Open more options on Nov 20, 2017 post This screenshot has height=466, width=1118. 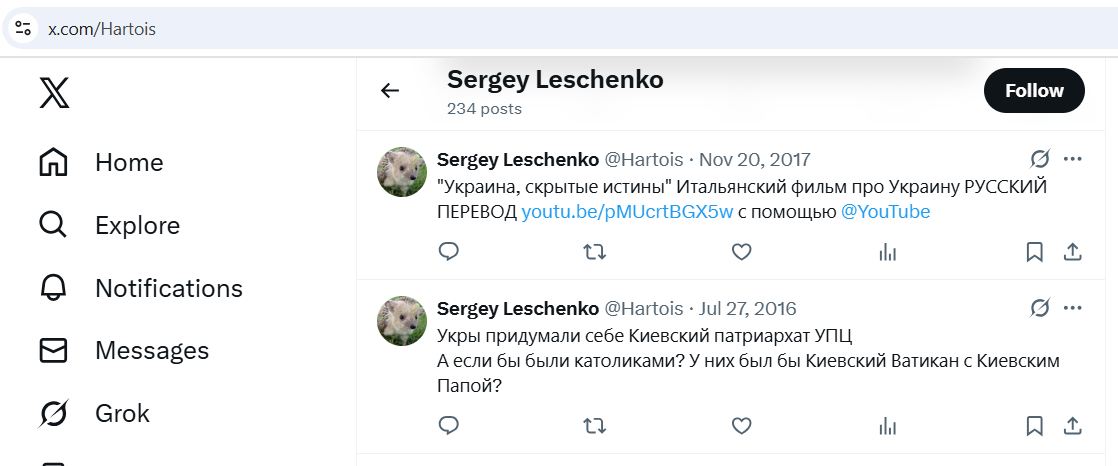tap(1073, 159)
